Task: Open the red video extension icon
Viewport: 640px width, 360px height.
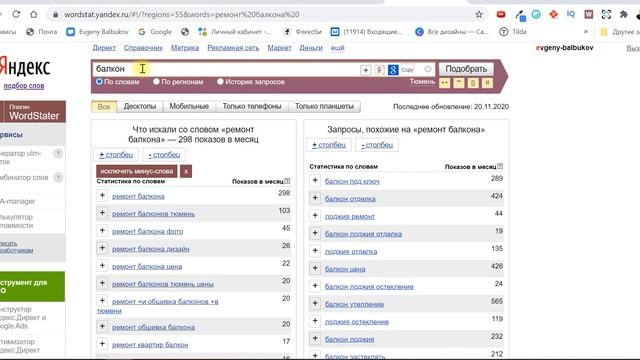Action: pos(501,14)
